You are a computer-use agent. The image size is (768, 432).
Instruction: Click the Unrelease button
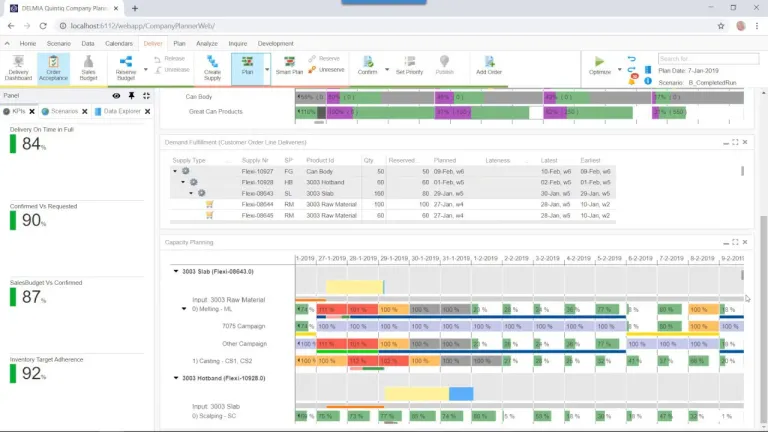tap(172, 70)
